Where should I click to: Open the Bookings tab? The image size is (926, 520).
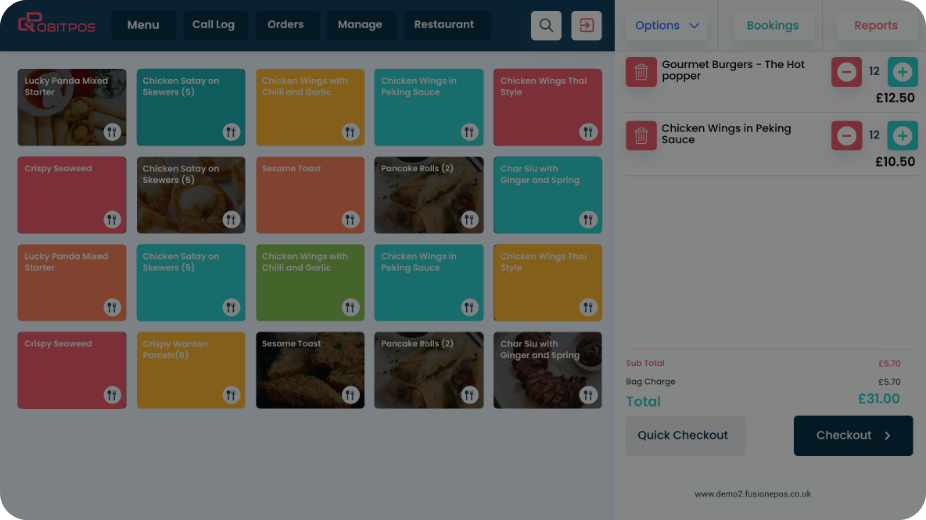773,26
